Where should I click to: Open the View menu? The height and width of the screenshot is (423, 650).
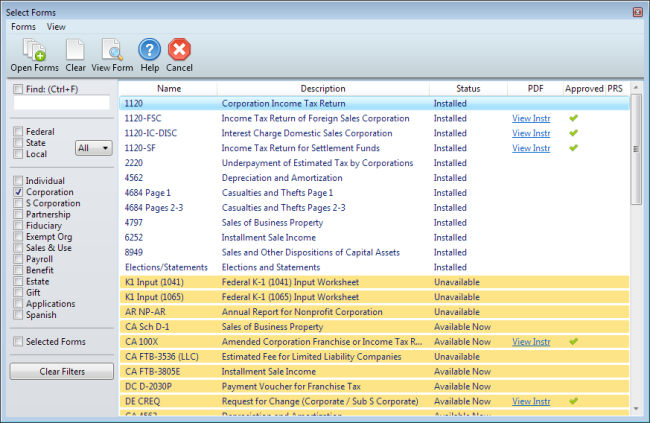pos(56,26)
